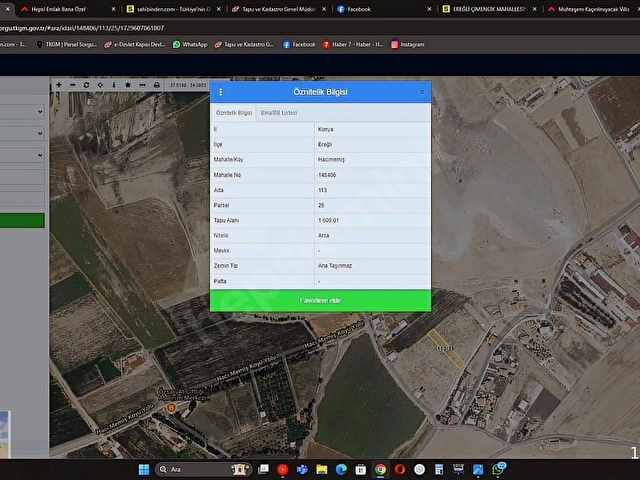Switch to Muhteşem Kaçırılmayacak Villa browser tab
Image resolution: width=640 pixels, height=480 pixels.
coord(593,9)
